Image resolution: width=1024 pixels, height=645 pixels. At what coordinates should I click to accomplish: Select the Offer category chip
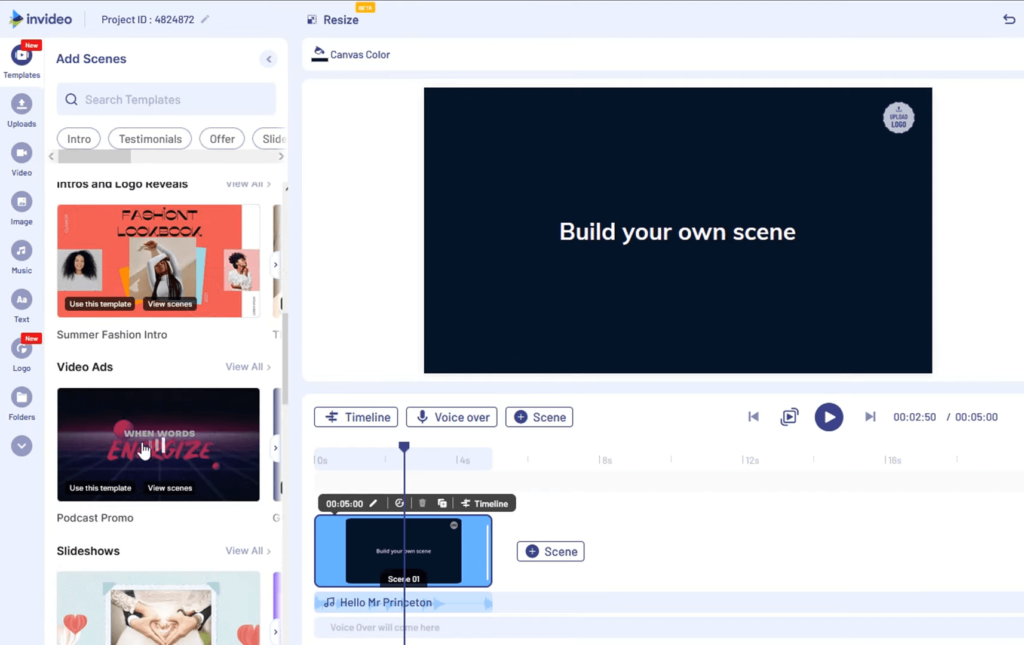click(222, 139)
